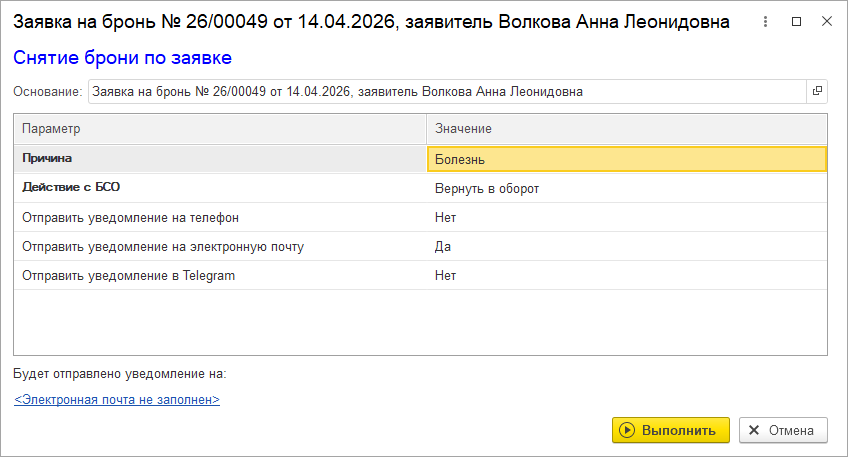The width and height of the screenshot is (848, 457).
Task: Toggle Telegram notification value 'Нет'
Action: (626, 275)
